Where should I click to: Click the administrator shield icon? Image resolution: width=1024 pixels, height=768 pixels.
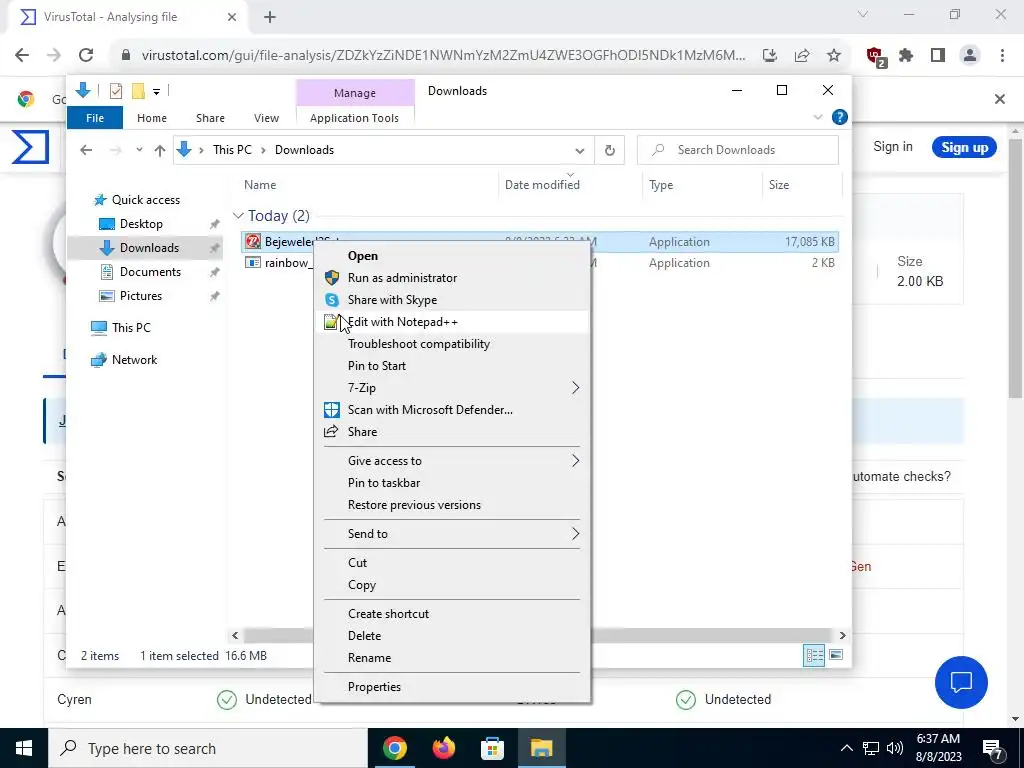(332, 278)
